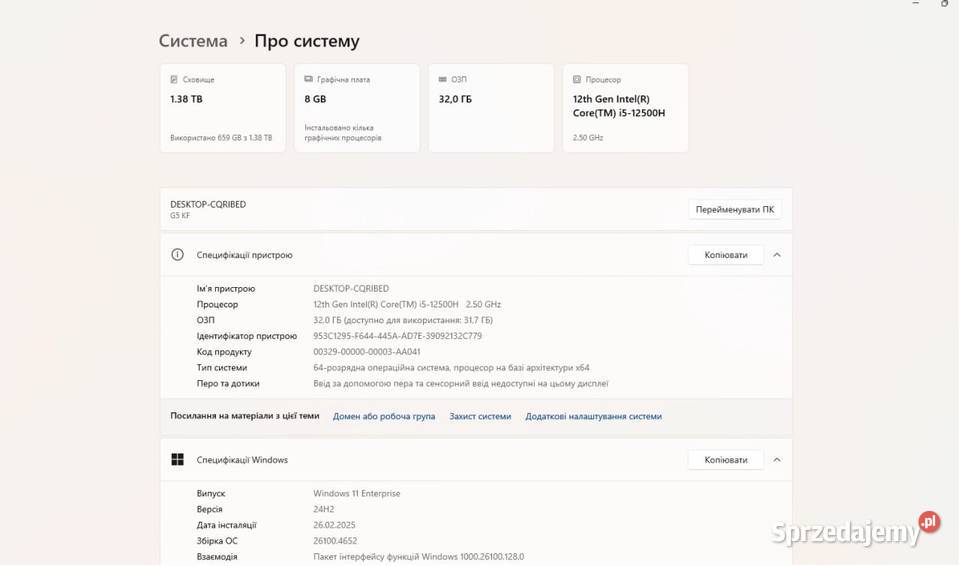
Task: Open the Графічна плата card
Action: (x=357, y=108)
